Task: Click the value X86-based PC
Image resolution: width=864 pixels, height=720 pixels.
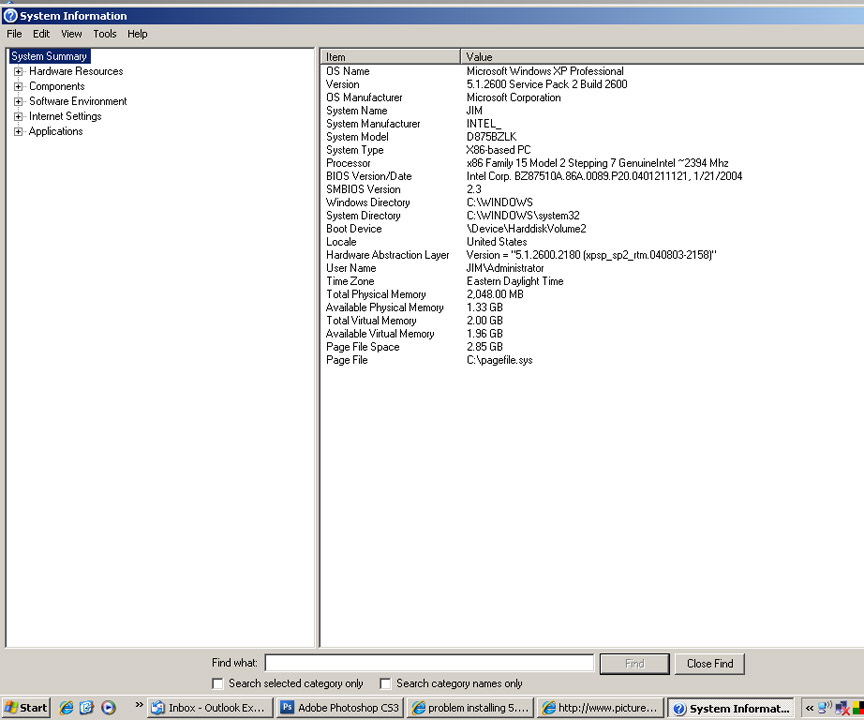Action: click(x=498, y=150)
